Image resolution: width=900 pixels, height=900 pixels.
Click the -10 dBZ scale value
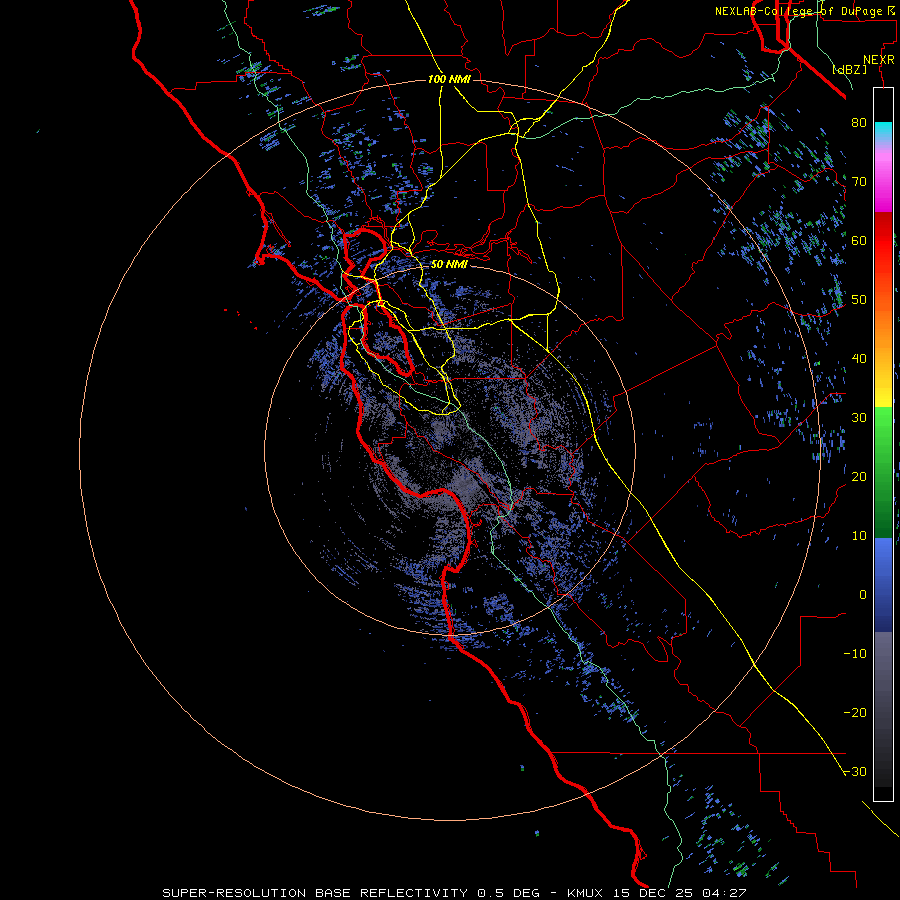coord(855,653)
